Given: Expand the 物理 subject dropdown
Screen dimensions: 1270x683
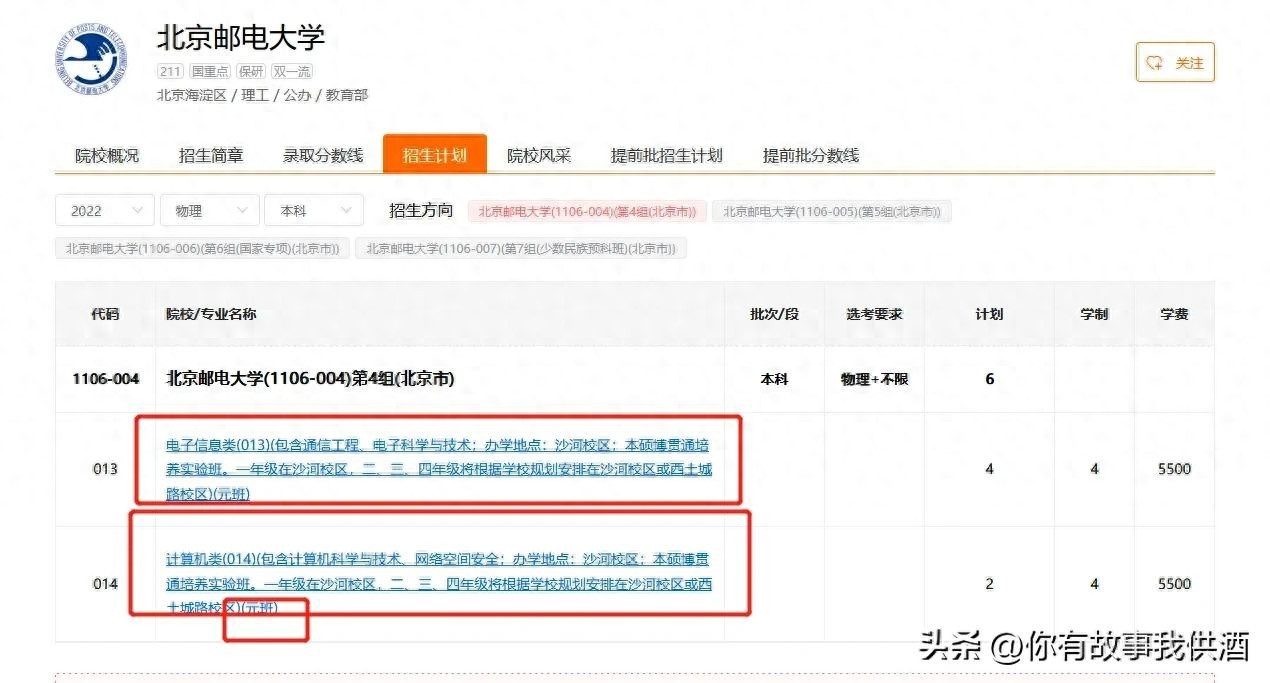Looking at the screenshot, I should click(x=209, y=211).
